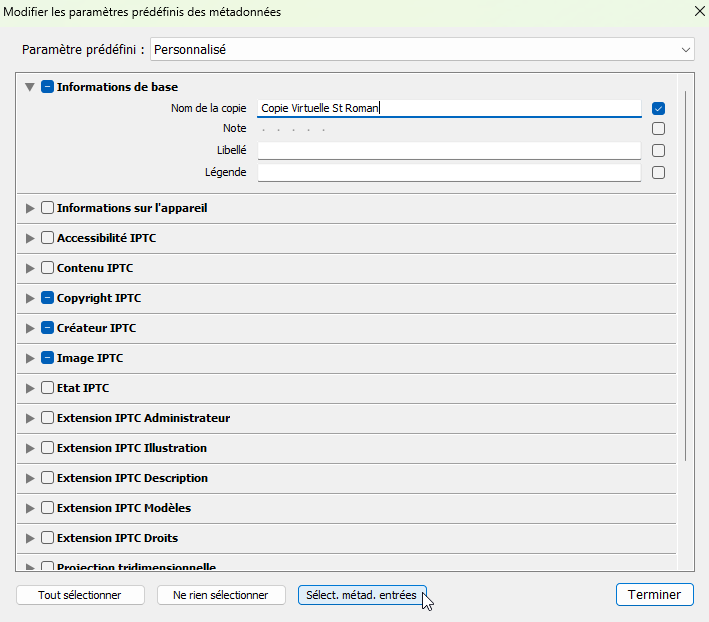Click the Terminer button
Viewport: 709px width, 622px height.
(x=654, y=595)
